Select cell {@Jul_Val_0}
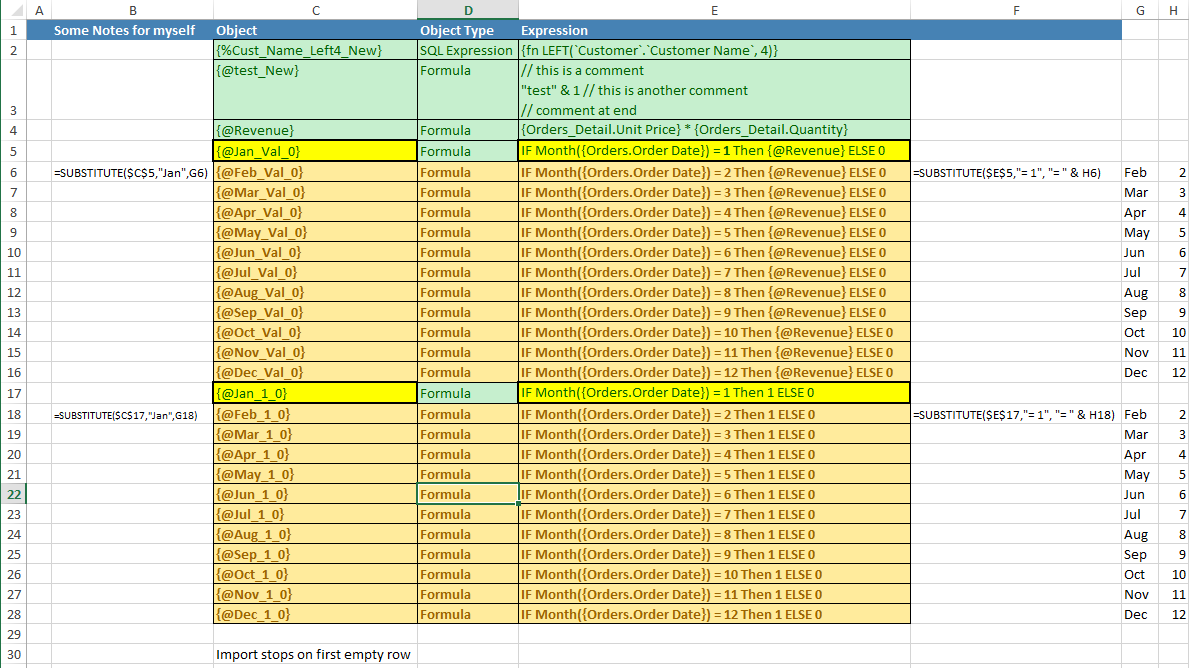The image size is (1189, 668). pyautogui.click(x=315, y=272)
